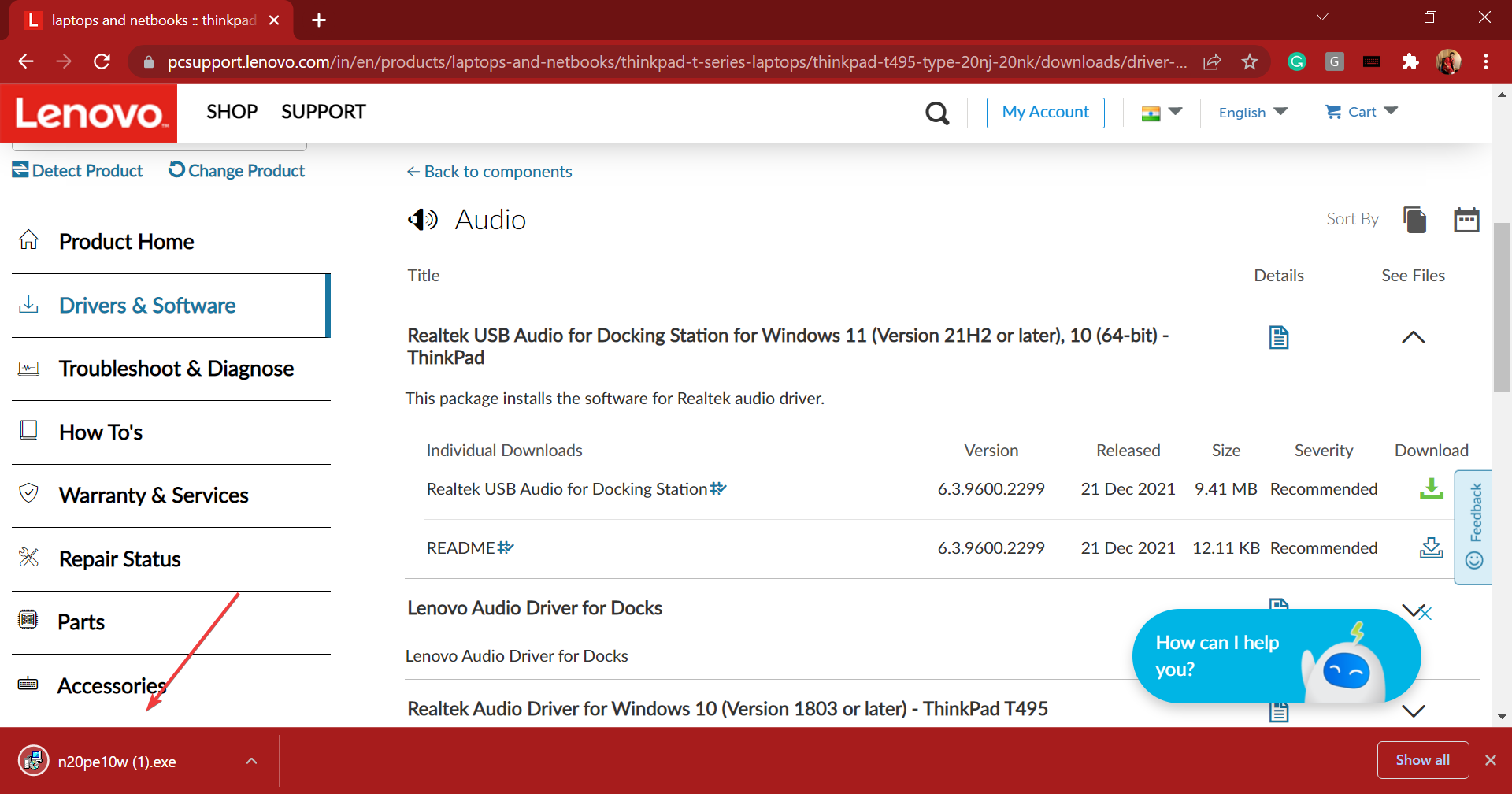1512x794 pixels.
Task: Open a new browser tab
Action: click(x=319, y=20)
